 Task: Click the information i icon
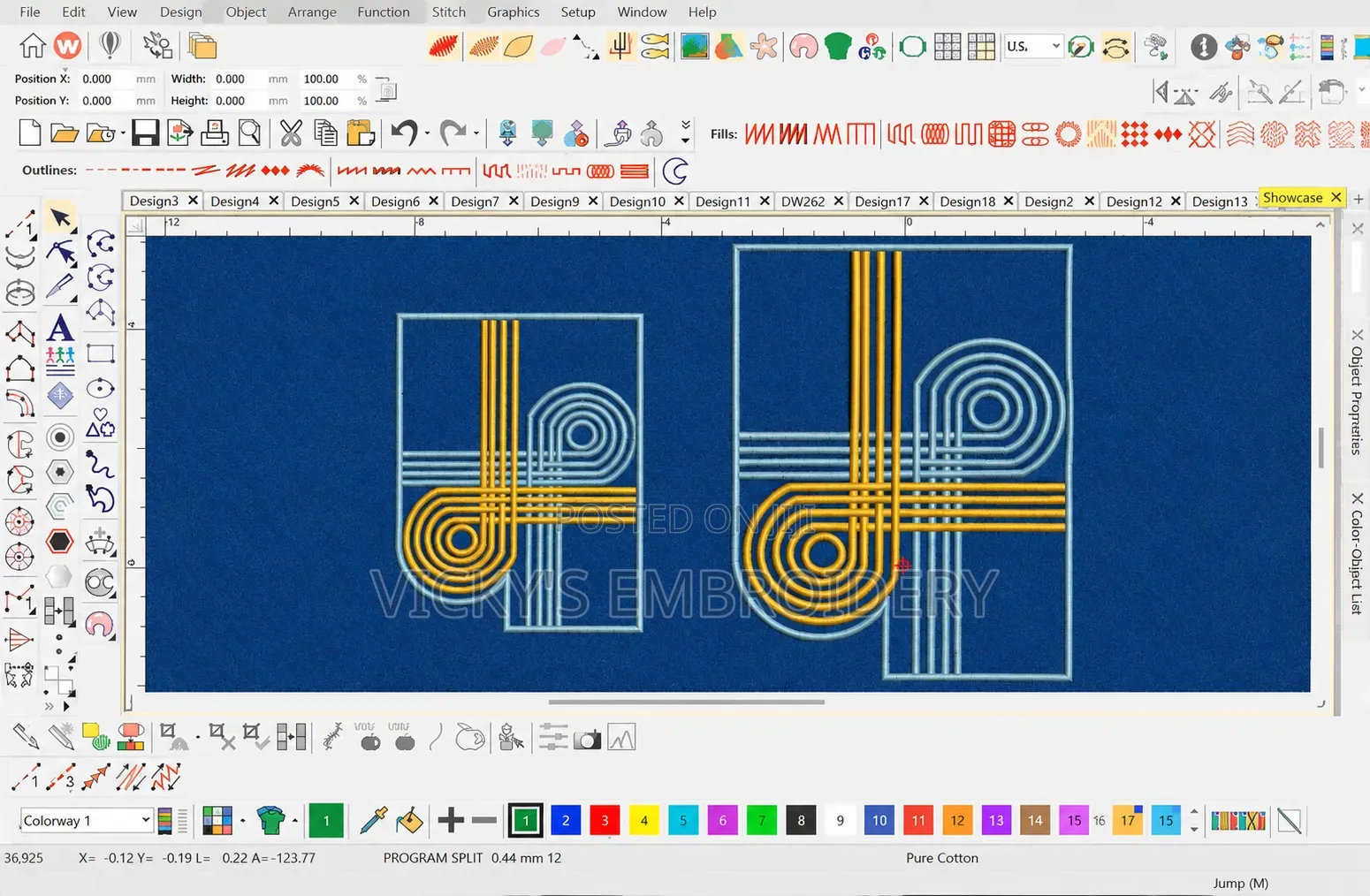click(1203, 46)
